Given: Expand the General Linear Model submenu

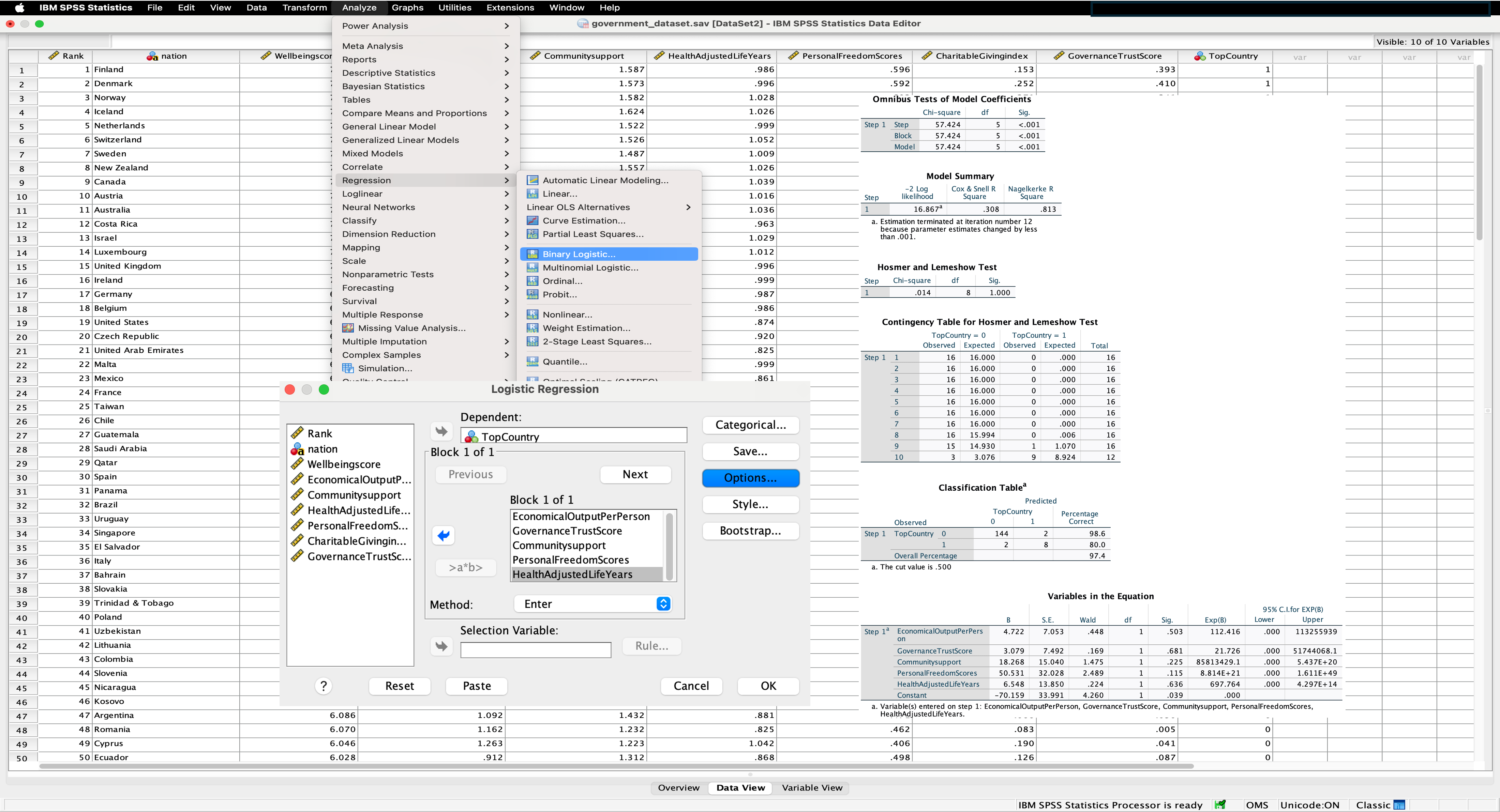Looking at the screenshot, I should pos(425,126).
